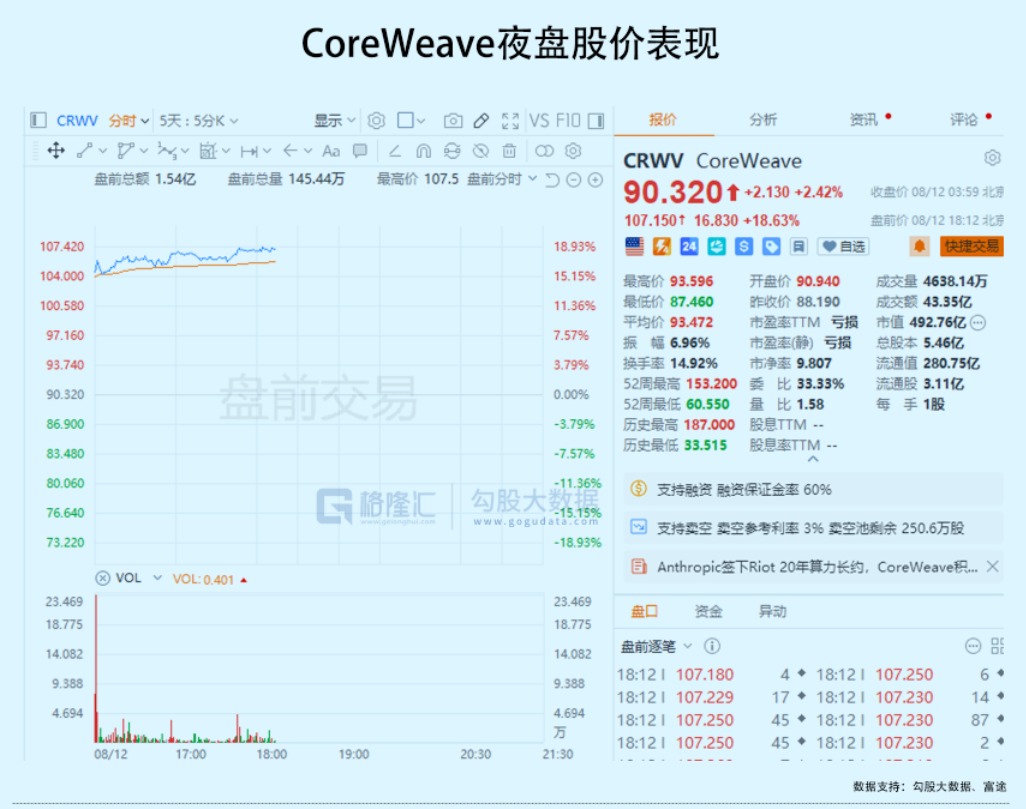Switch to the 资金 capital flow tab
This screenshot has width=1026, height=809.
click(708, 611)
